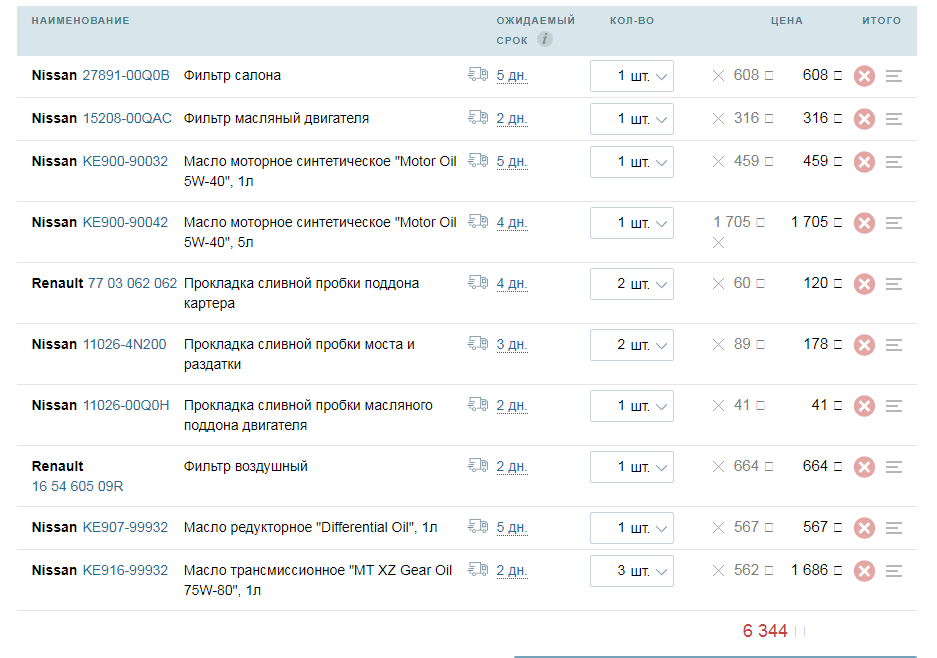Remove Nissan 11026-4N200 from the cart

tap(864, 345)
